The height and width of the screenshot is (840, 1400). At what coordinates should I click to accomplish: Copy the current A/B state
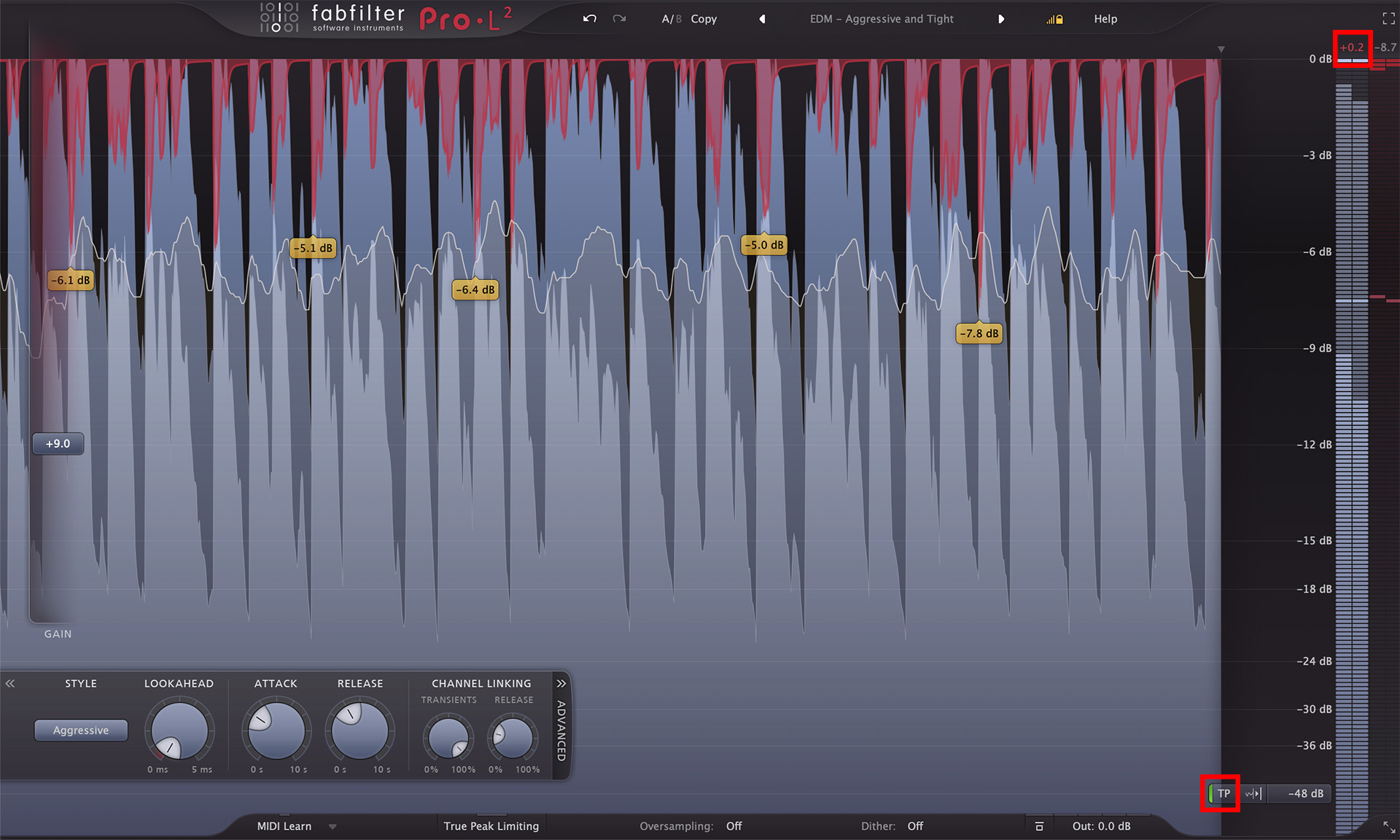point(704,19)
